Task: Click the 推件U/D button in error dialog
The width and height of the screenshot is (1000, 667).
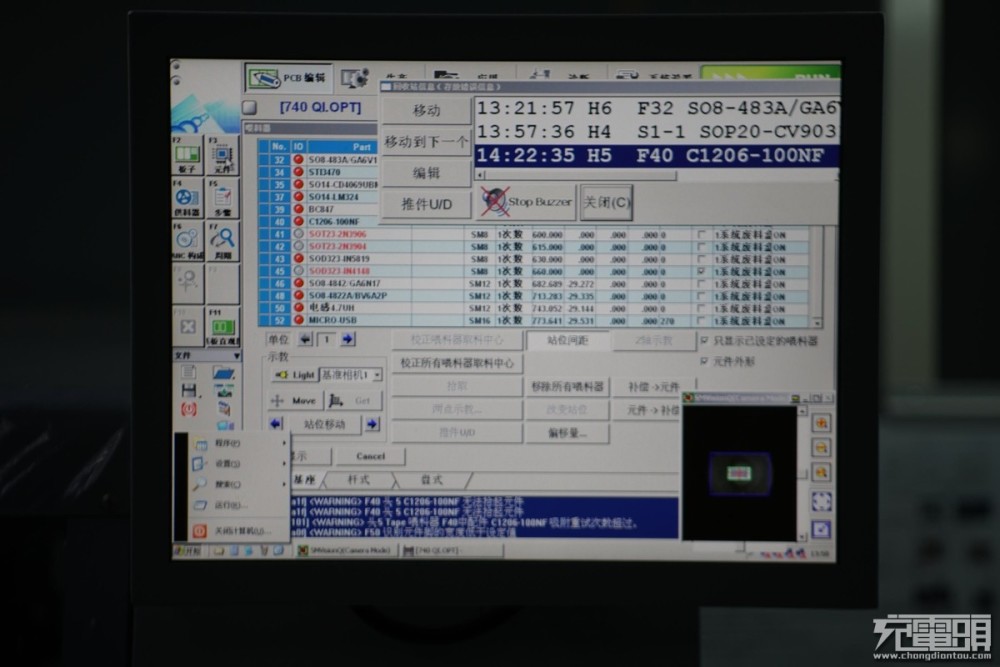Action: (x=426, y=204)
